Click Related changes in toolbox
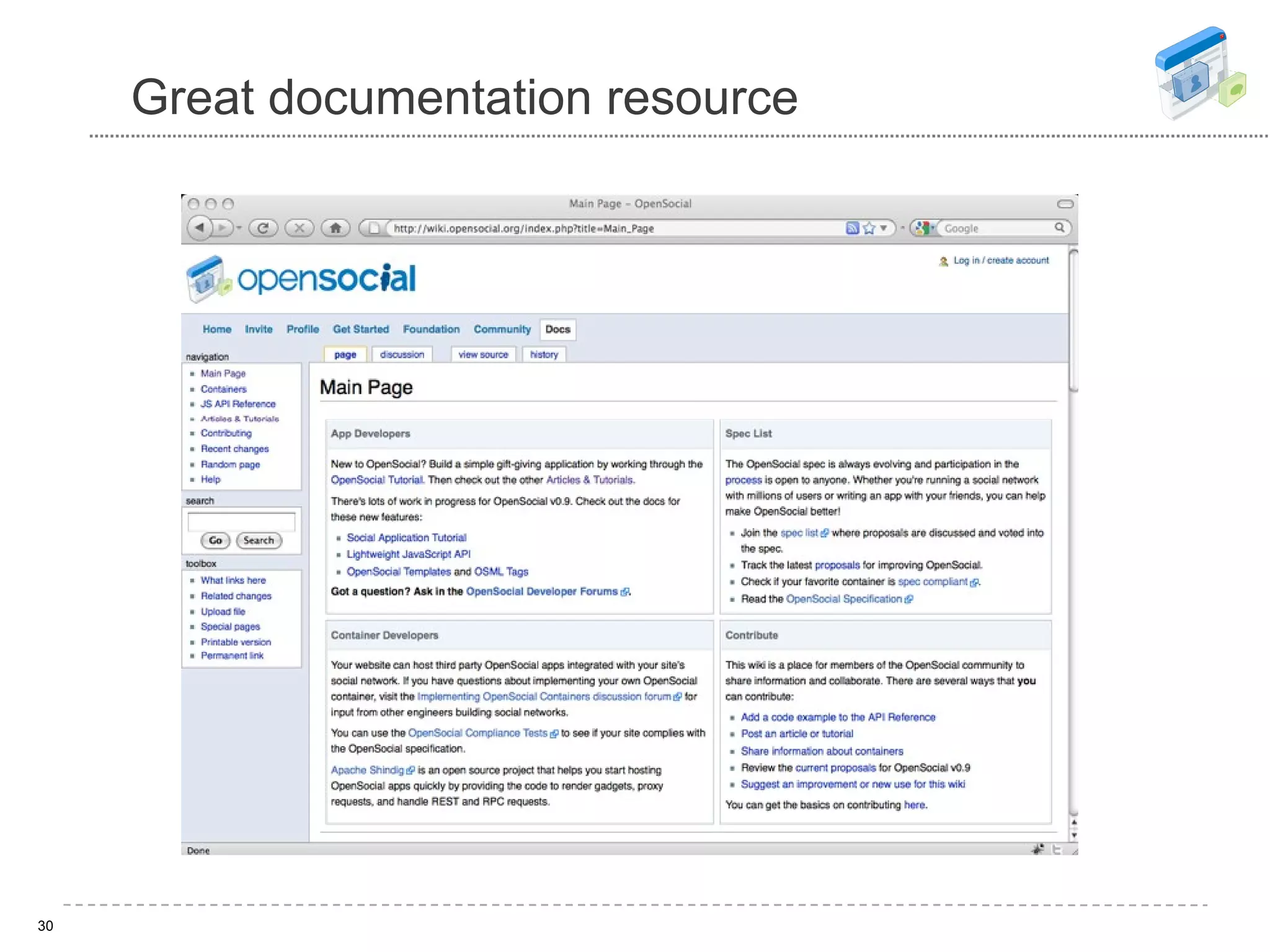This screenshot has height=952, width=1270. 236,596
